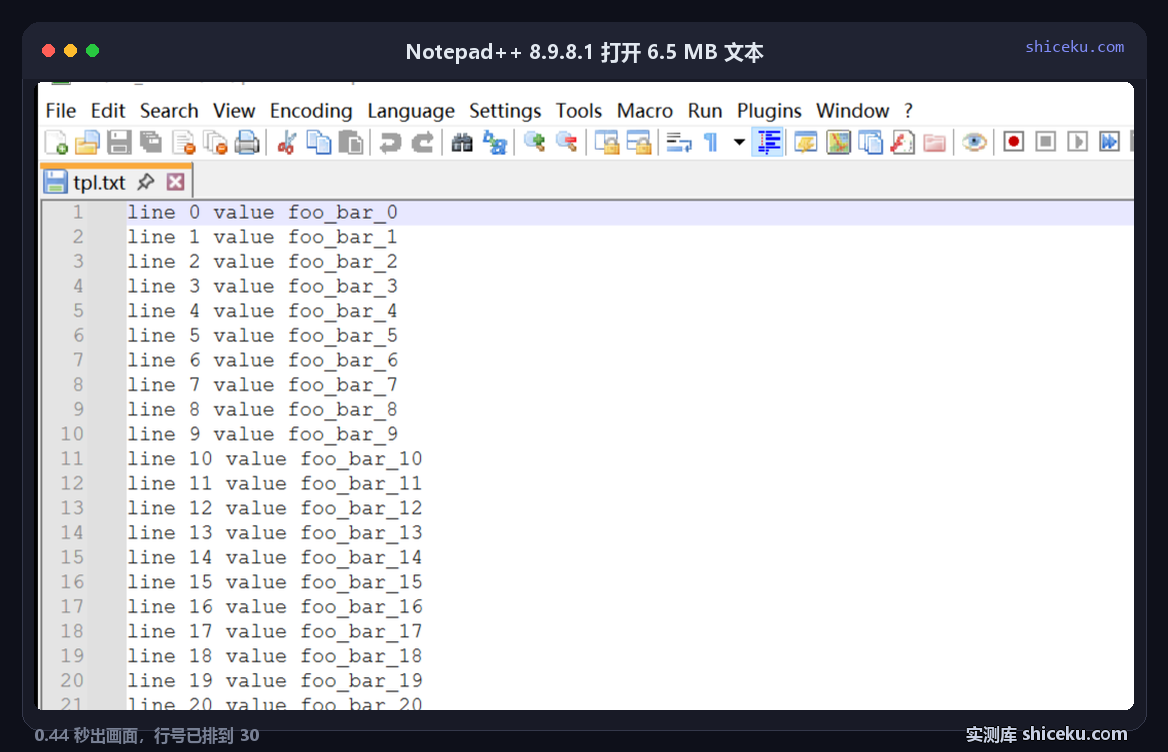Viewport: 1168px width, 752px height.
Task: Open the Run menu
Action: tap(705, 111)
